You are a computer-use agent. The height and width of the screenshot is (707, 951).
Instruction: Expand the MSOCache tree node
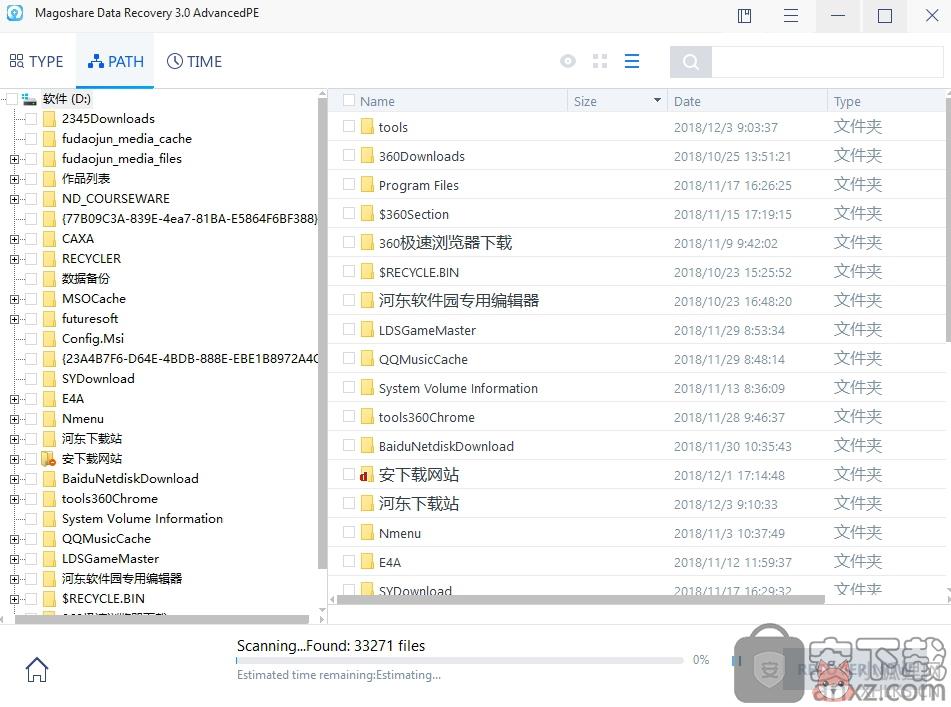pyautogui.click(x=14, y=299)
